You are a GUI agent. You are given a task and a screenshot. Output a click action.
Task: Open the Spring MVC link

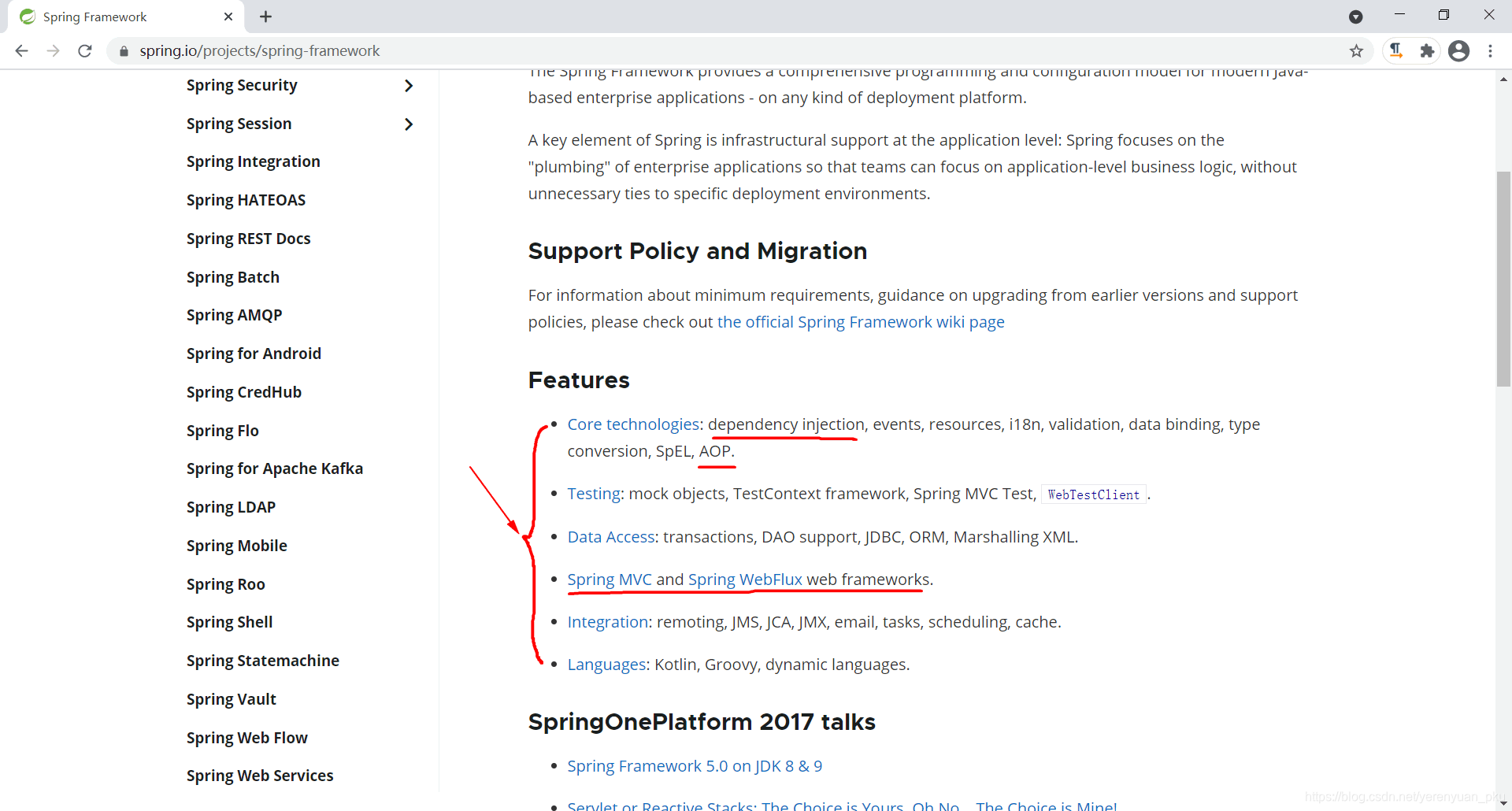pos(610,580)
